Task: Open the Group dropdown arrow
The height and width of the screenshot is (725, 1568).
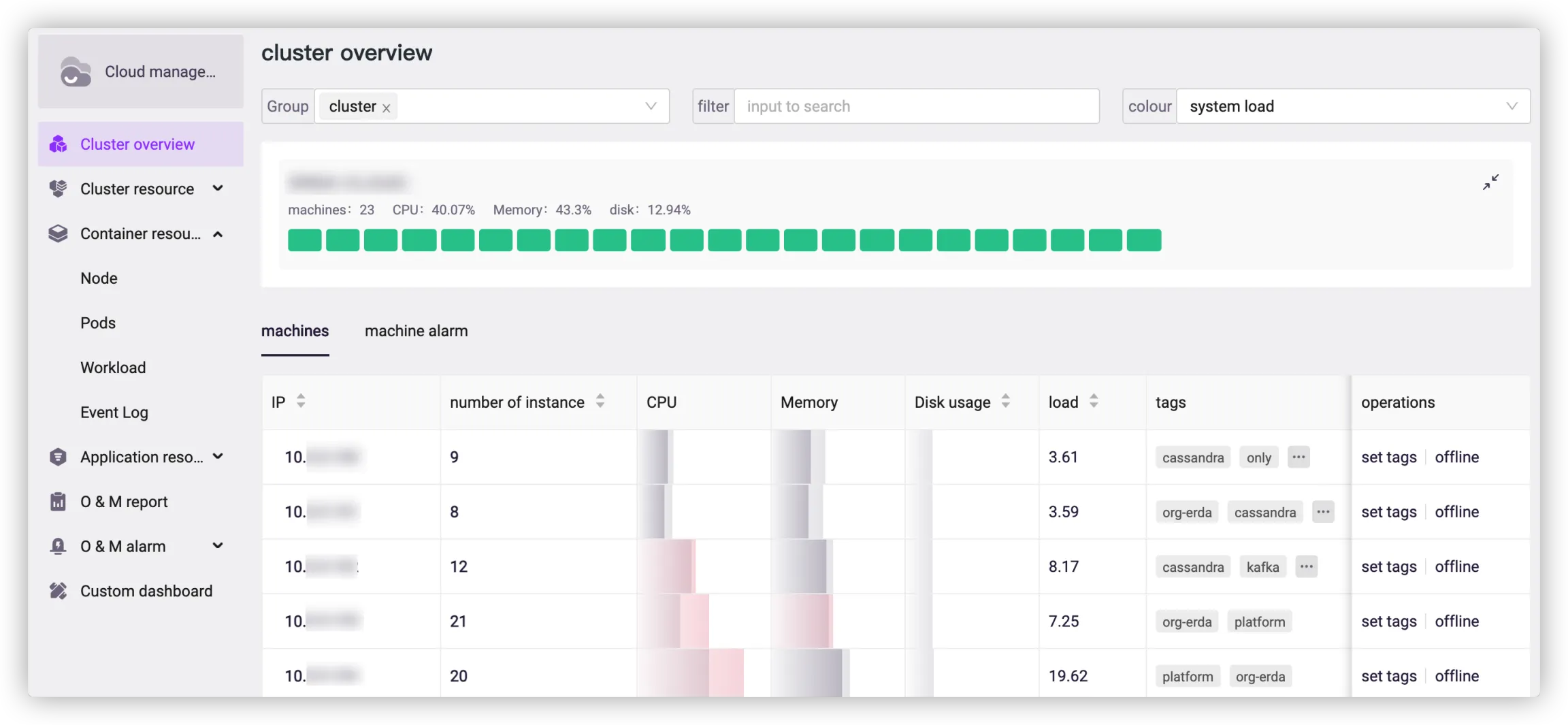Action: point(651,106)
